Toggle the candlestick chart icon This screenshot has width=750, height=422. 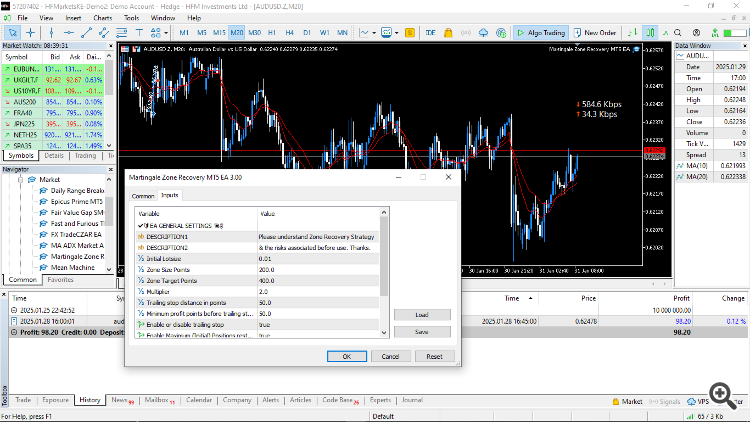click(651, 33)
